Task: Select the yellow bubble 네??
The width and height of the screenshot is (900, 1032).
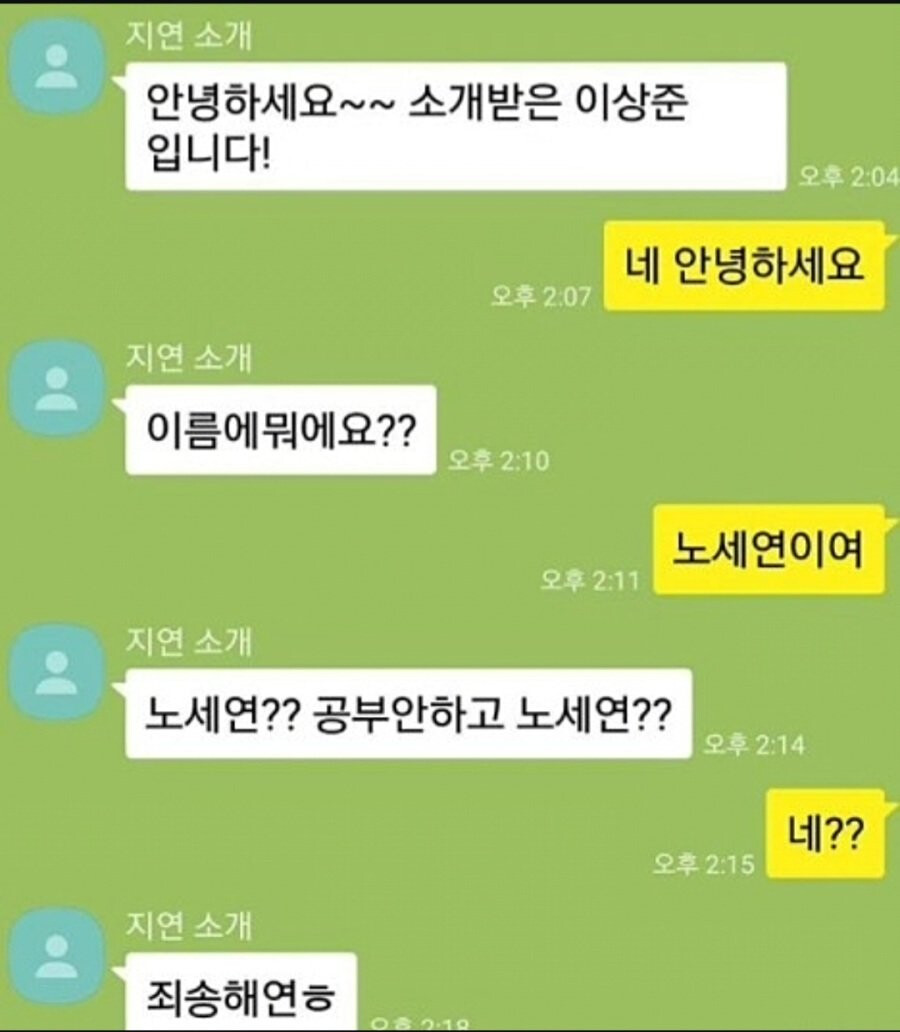Action: (826, 834)
